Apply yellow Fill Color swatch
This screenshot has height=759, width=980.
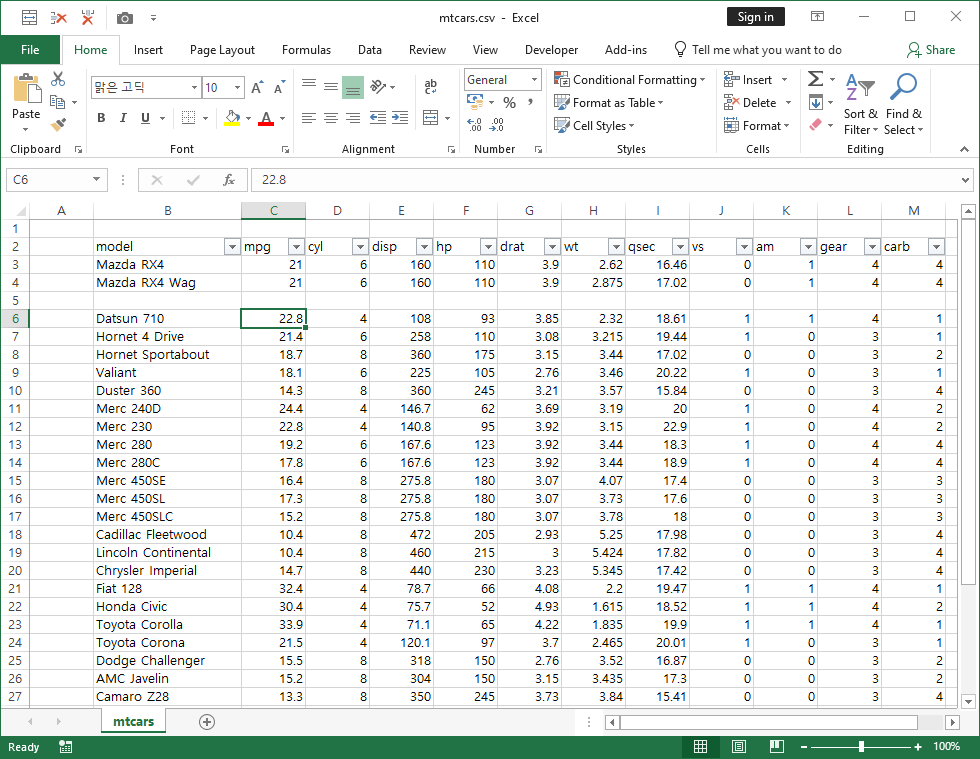coord(232,118)
